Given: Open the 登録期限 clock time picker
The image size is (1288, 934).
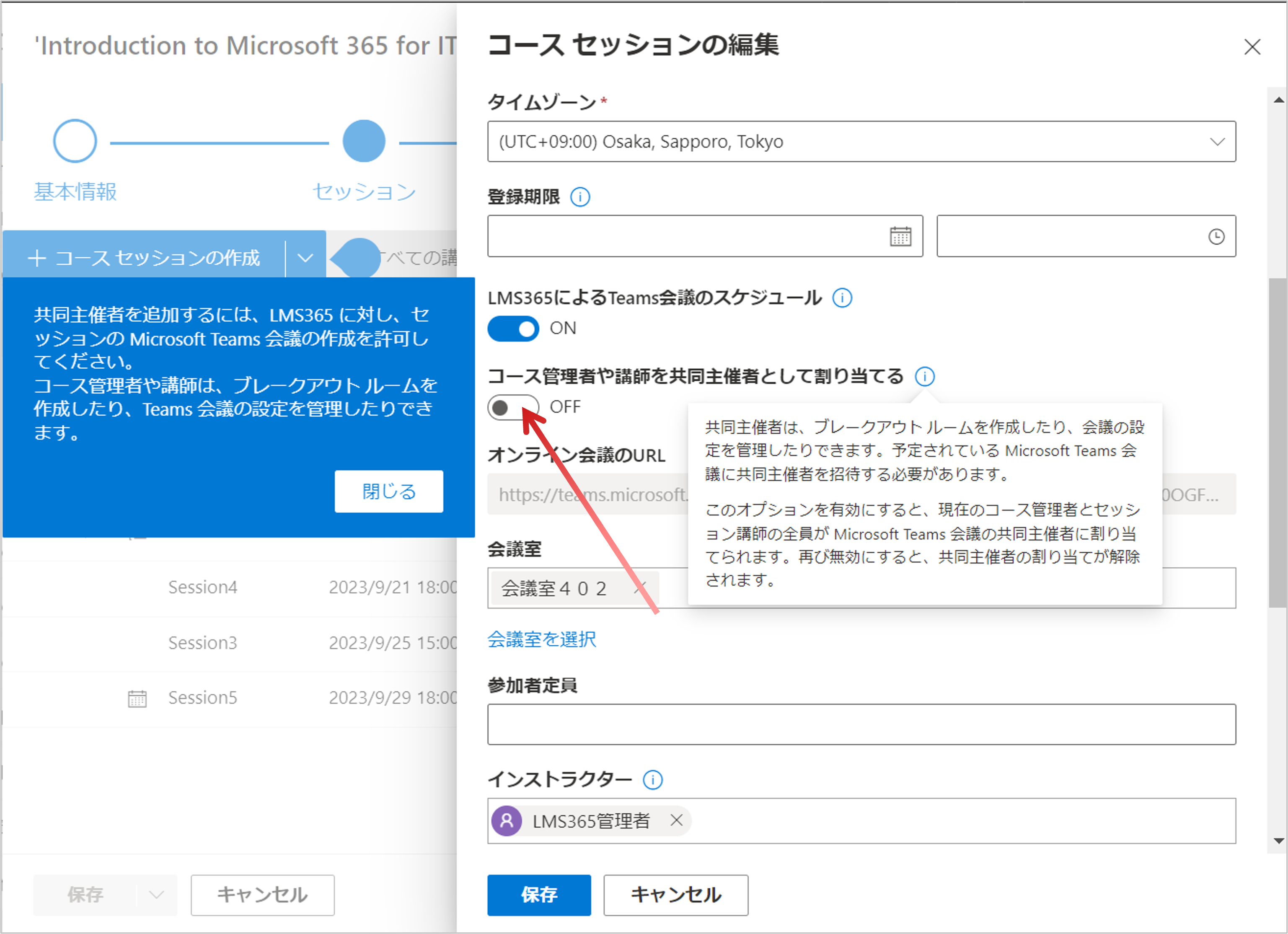Looking at the screenshot, I should [x=1216, y=236].
